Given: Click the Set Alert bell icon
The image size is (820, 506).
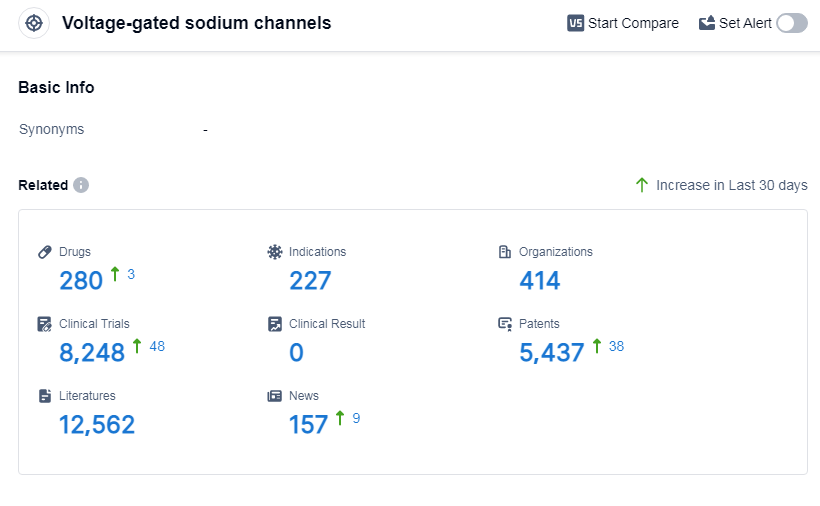Looking at the screenshot, I should coord(707,23).
